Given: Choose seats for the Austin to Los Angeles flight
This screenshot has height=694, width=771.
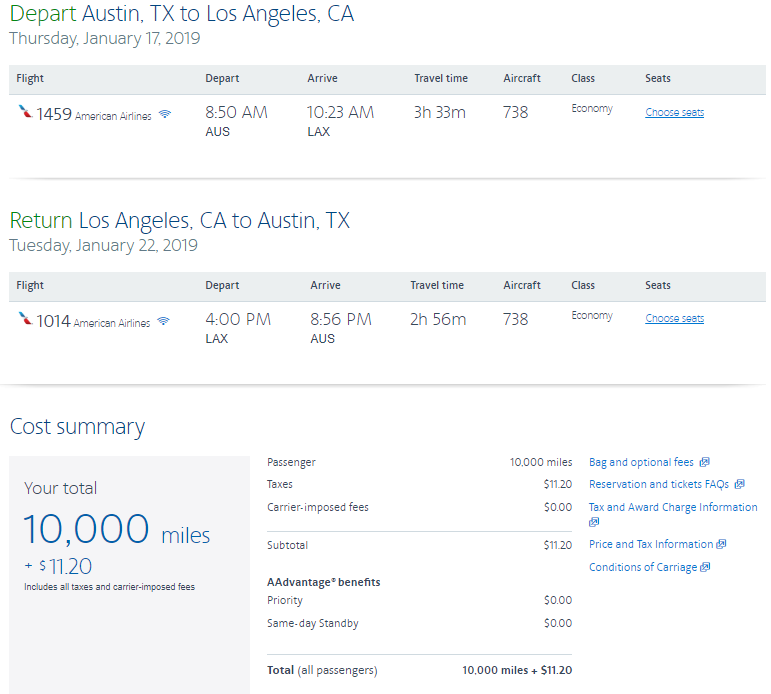Looking at the screenshot, I should pyautogui.click(x=674, y=112).
